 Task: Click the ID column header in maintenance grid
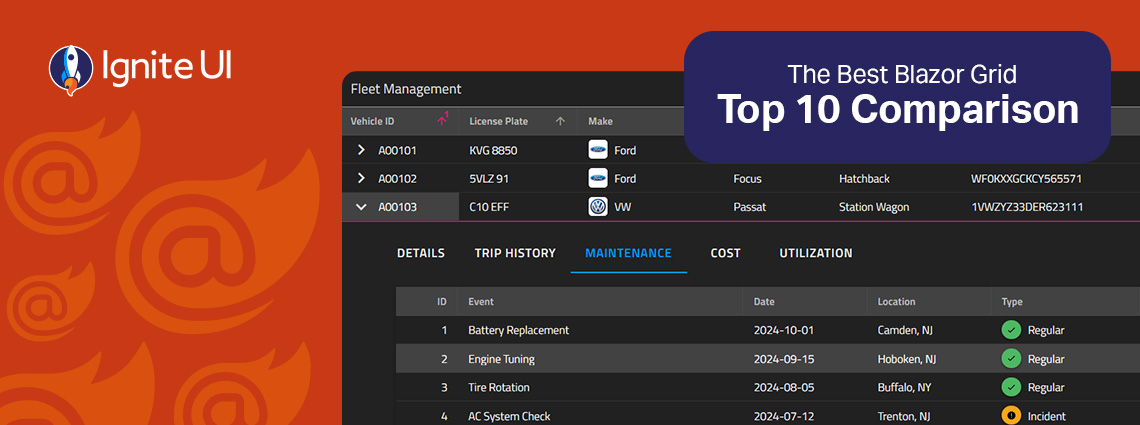(427, 301)
